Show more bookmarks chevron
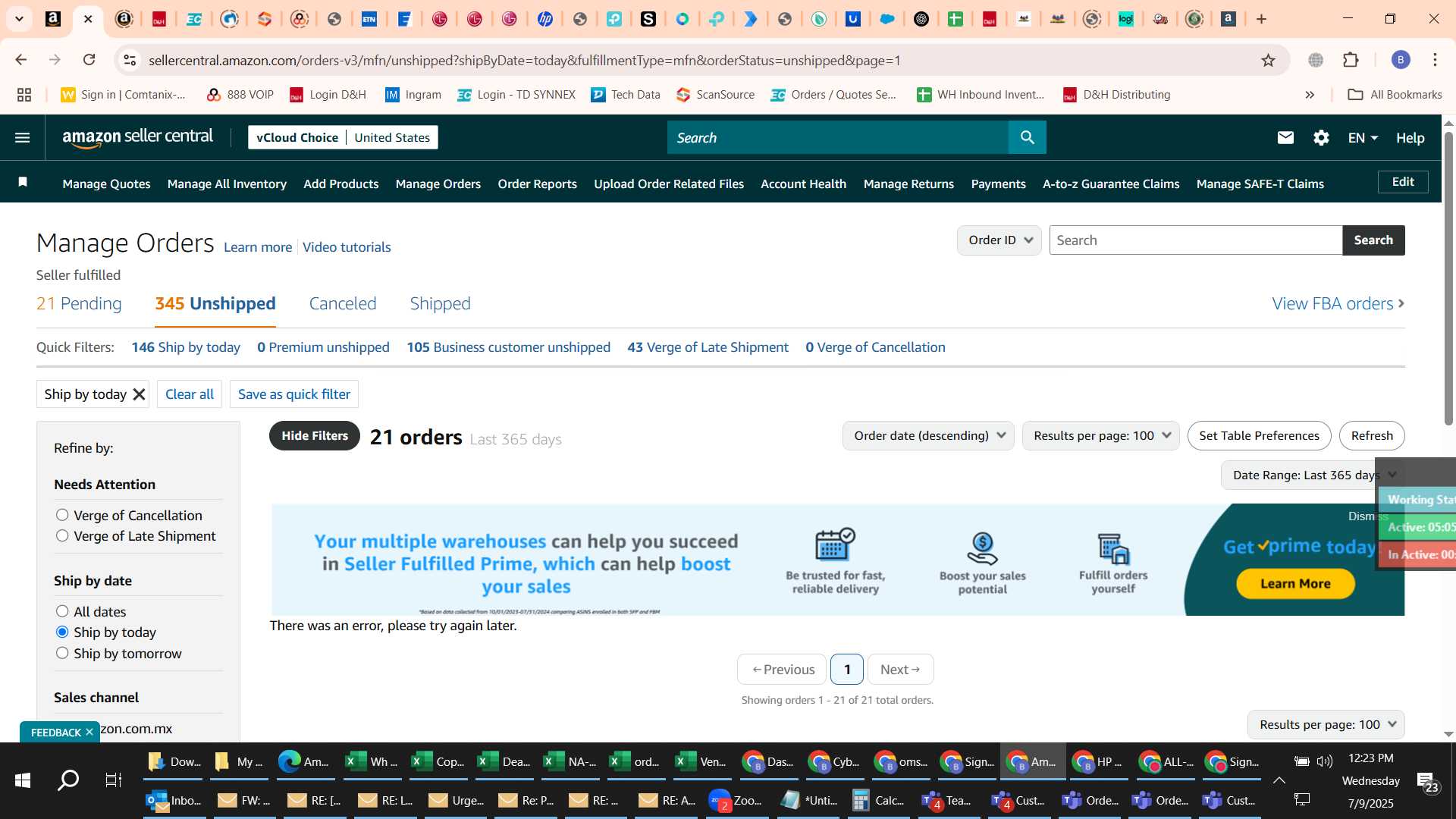Viewport: 1456px width, 819px height. [x=1310, y=95]
